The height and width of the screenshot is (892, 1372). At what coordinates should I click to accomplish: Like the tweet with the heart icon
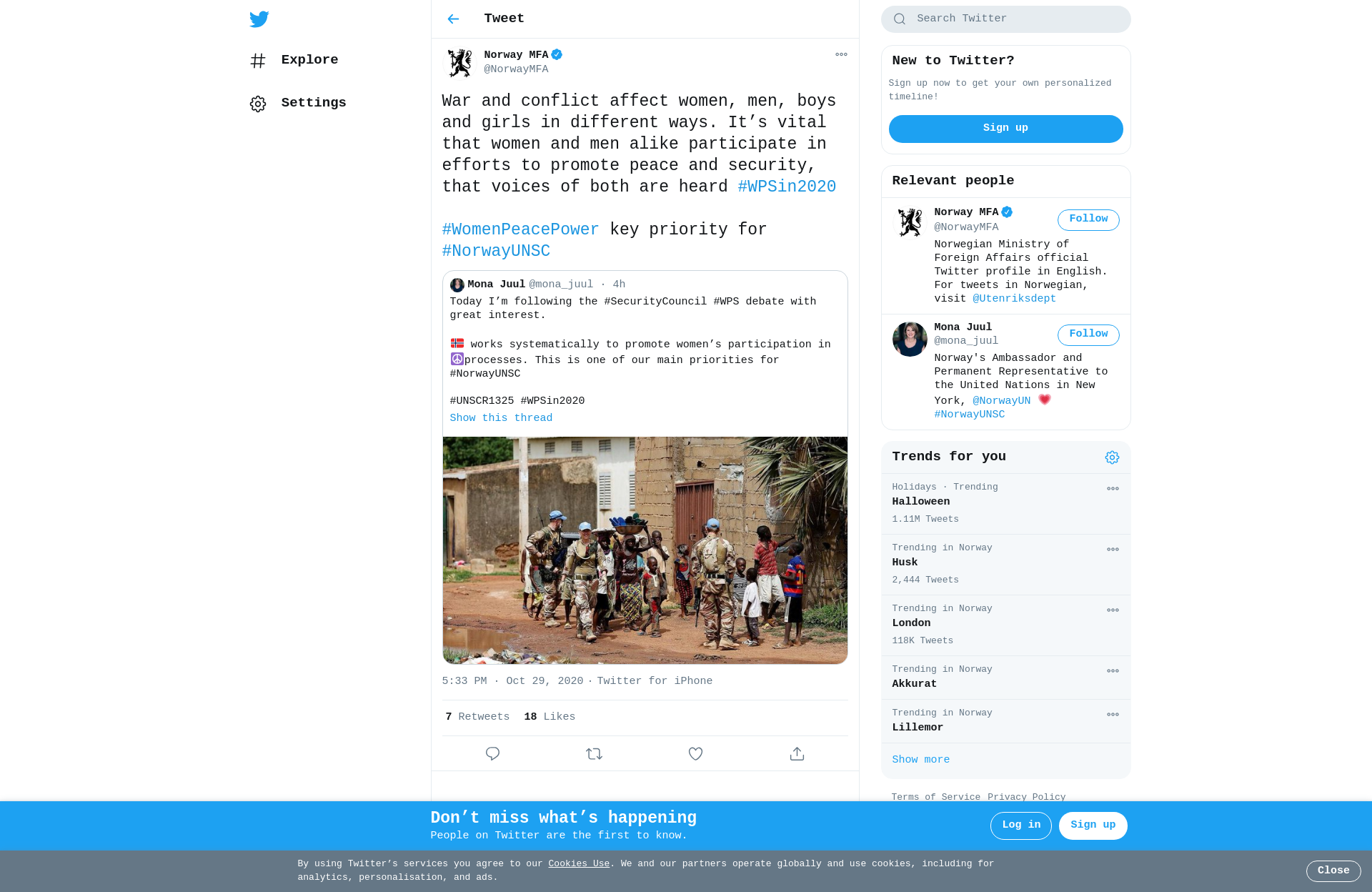695,753
